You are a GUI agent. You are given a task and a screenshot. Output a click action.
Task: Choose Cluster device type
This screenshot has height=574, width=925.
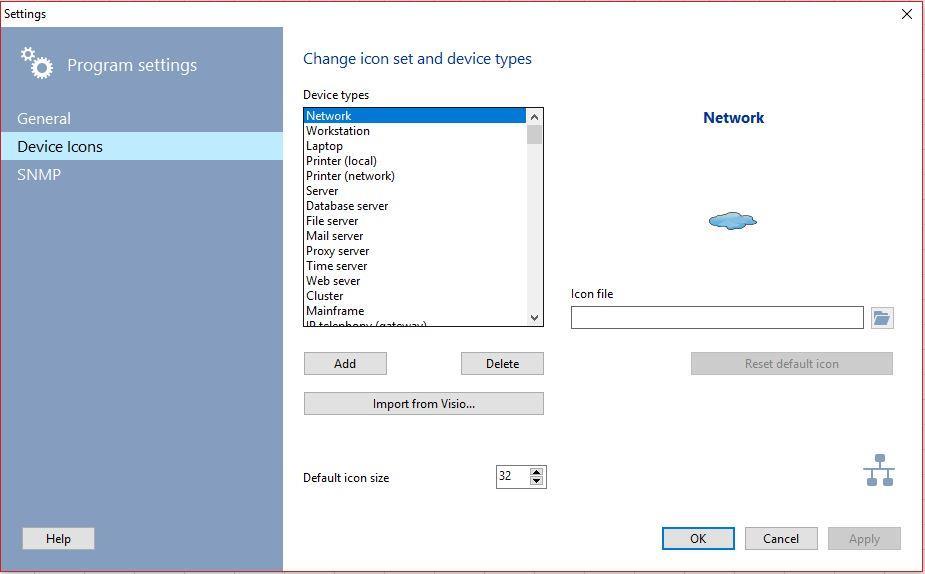click(415, 296)
